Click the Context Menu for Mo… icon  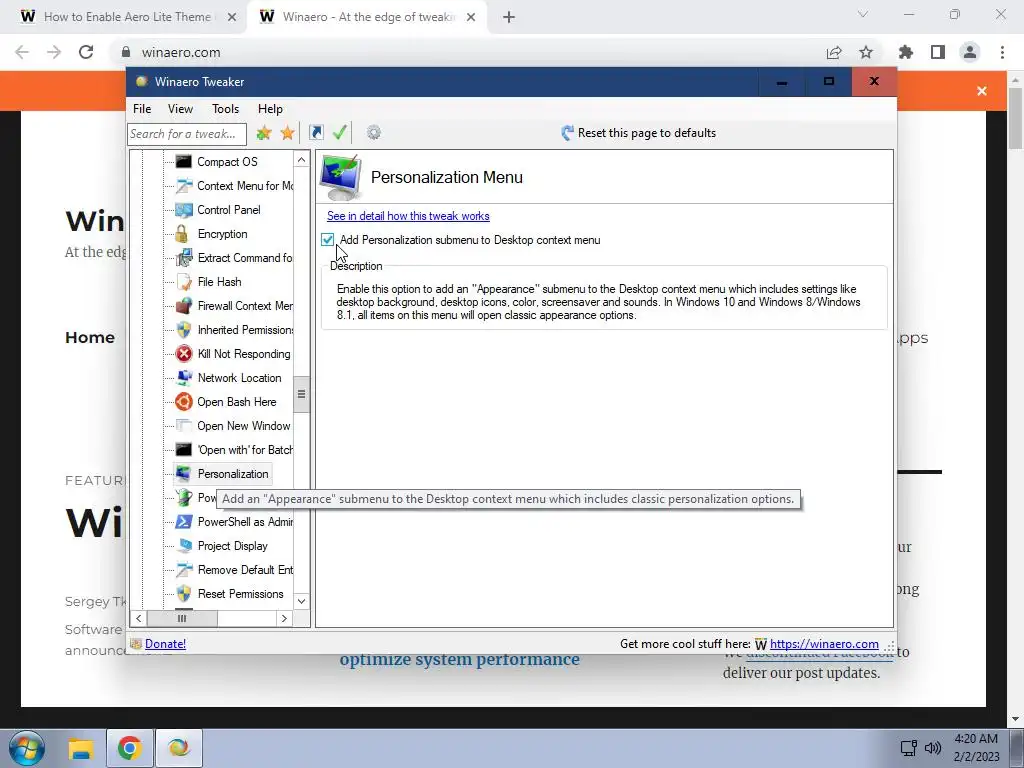coord(184,185)
